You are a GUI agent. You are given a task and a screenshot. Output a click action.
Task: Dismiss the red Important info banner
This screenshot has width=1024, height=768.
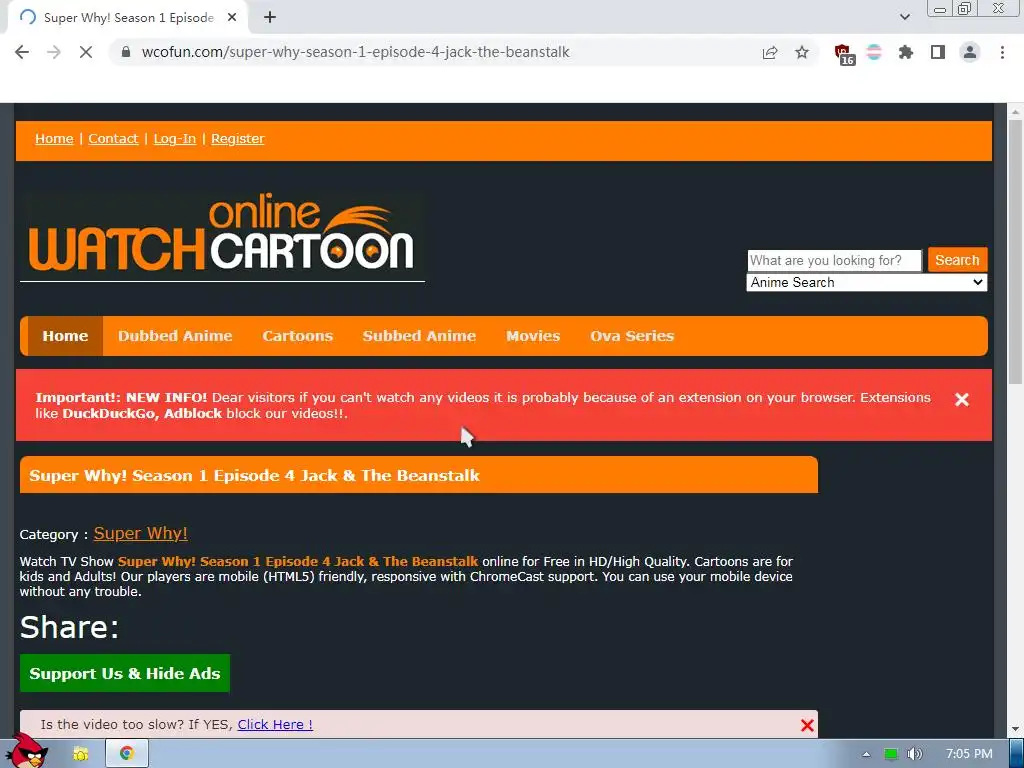coord(962,400)
